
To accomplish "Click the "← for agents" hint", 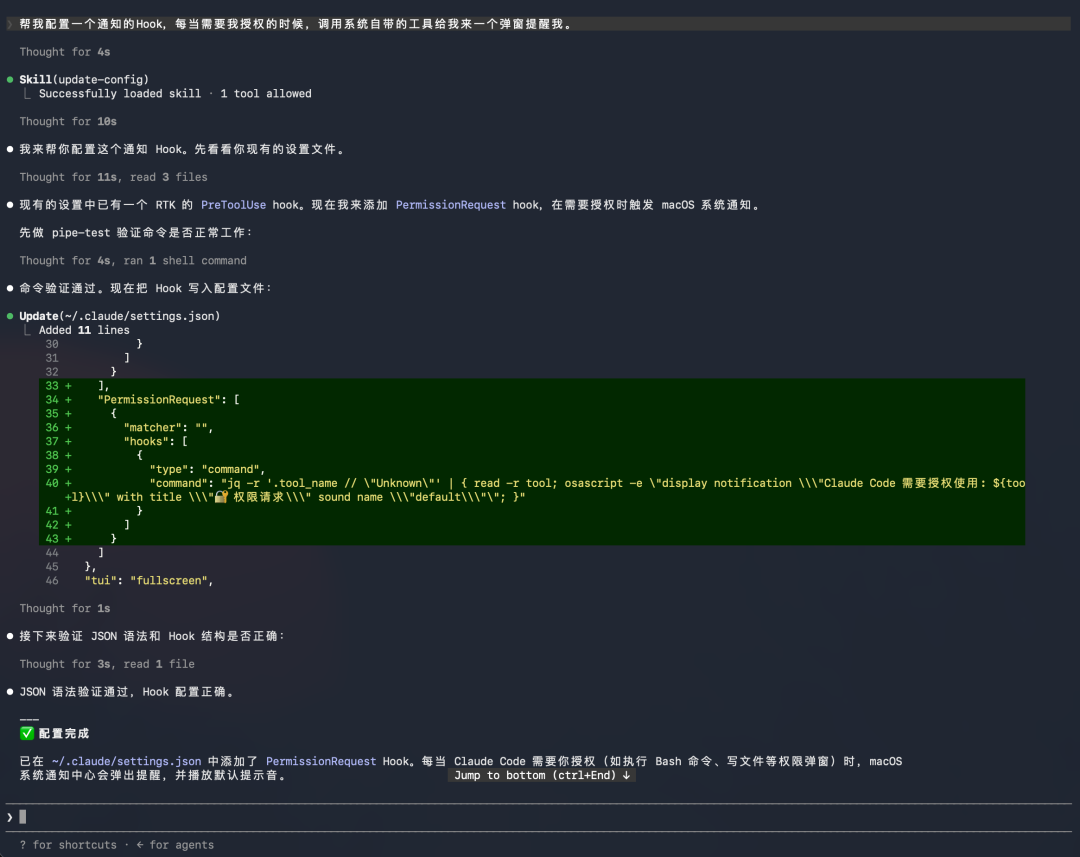I will [x=175, y=845].
